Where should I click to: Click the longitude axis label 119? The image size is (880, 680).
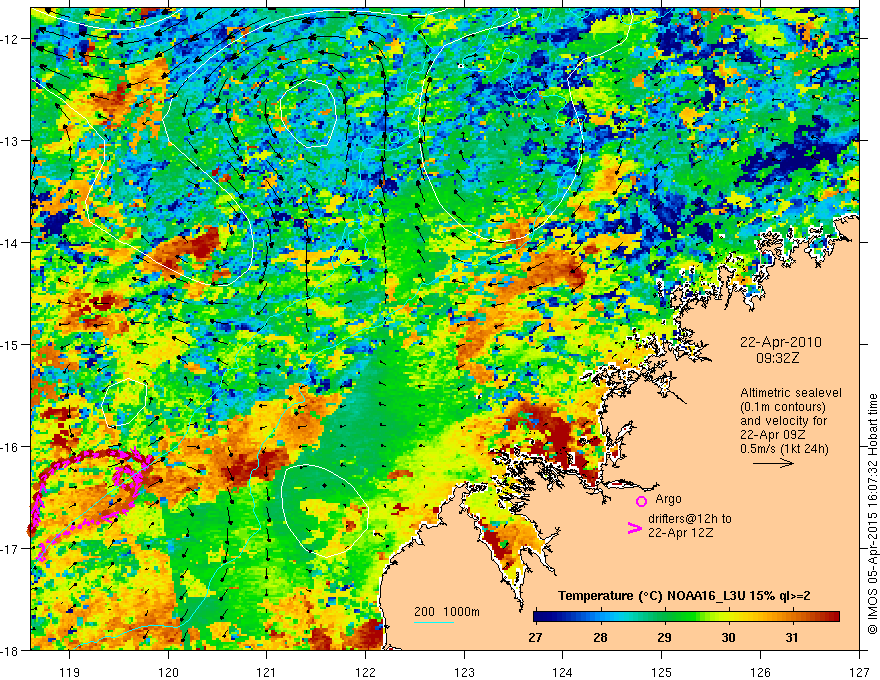(70, 673)
